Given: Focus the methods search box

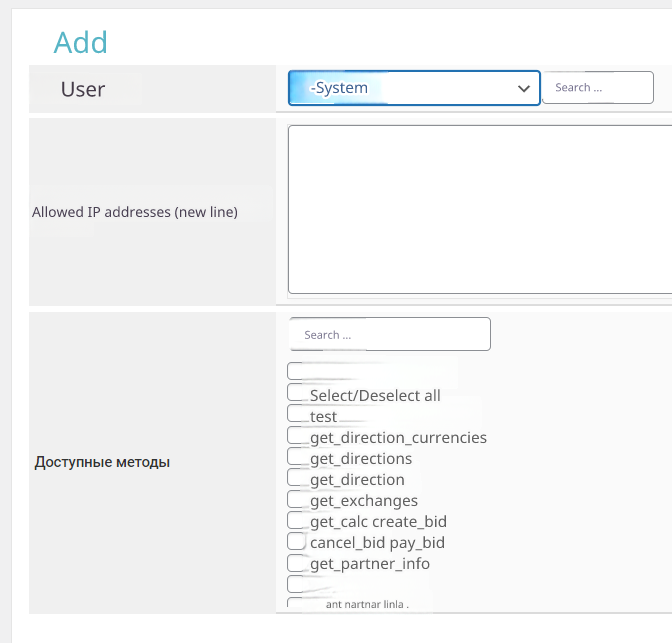Looking at the screenshot, I should [x=390, y=334].
